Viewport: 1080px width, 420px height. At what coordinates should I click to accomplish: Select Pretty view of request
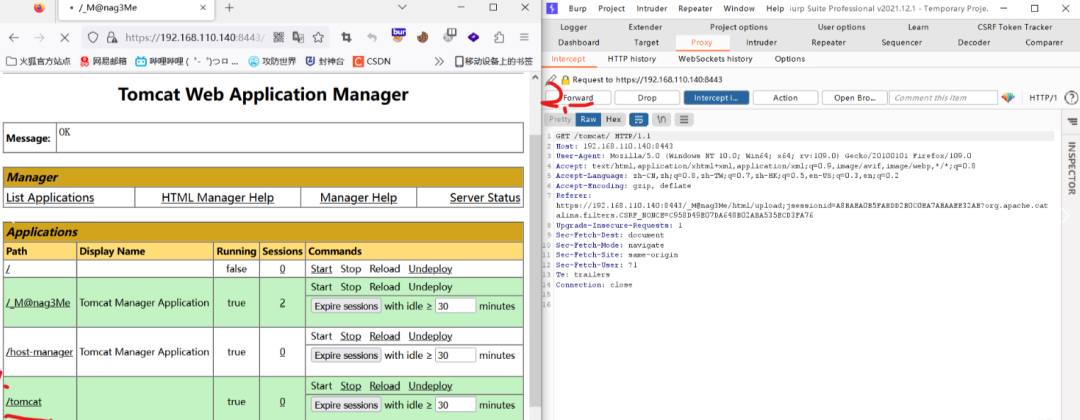[x=560, y=119]
